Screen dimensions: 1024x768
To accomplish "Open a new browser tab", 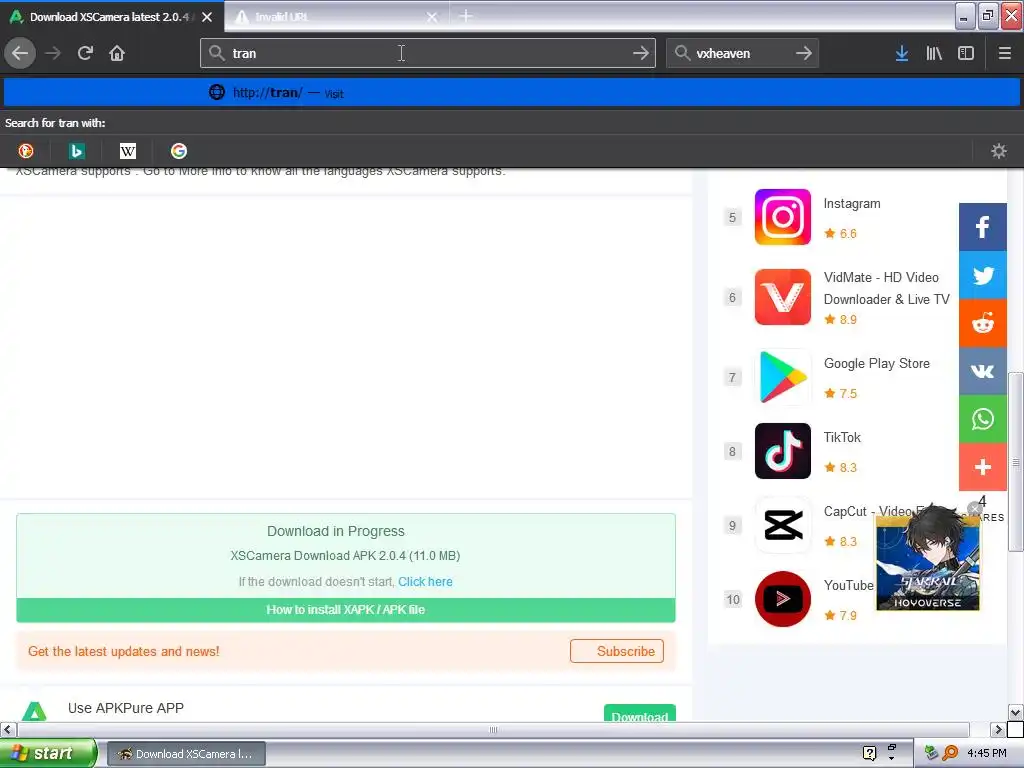I will pos(466,16).
